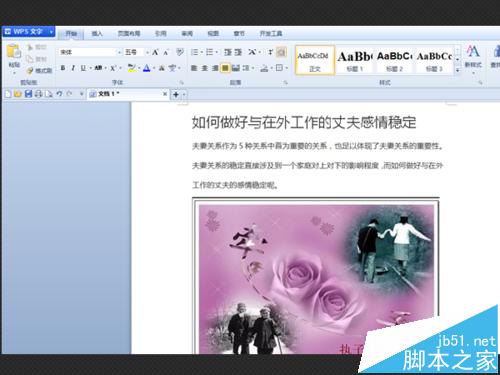
Task: Click the Print Preview icon
Action: [49, 94]
